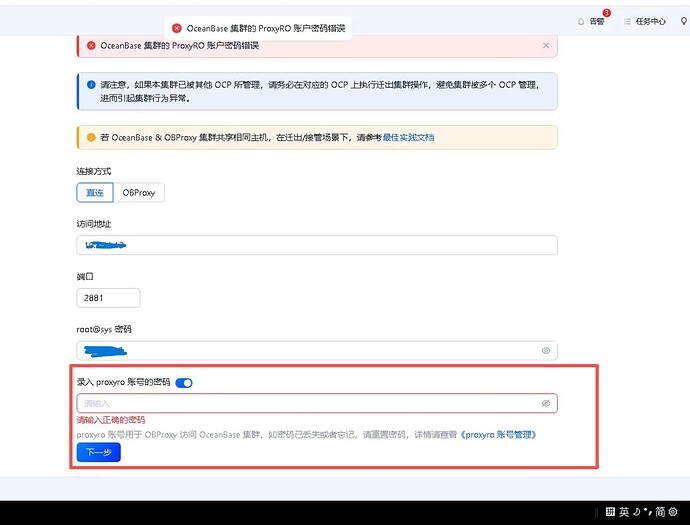Switch IME language via 英 indicator
The image size is (690, 525).
point(623,512)
